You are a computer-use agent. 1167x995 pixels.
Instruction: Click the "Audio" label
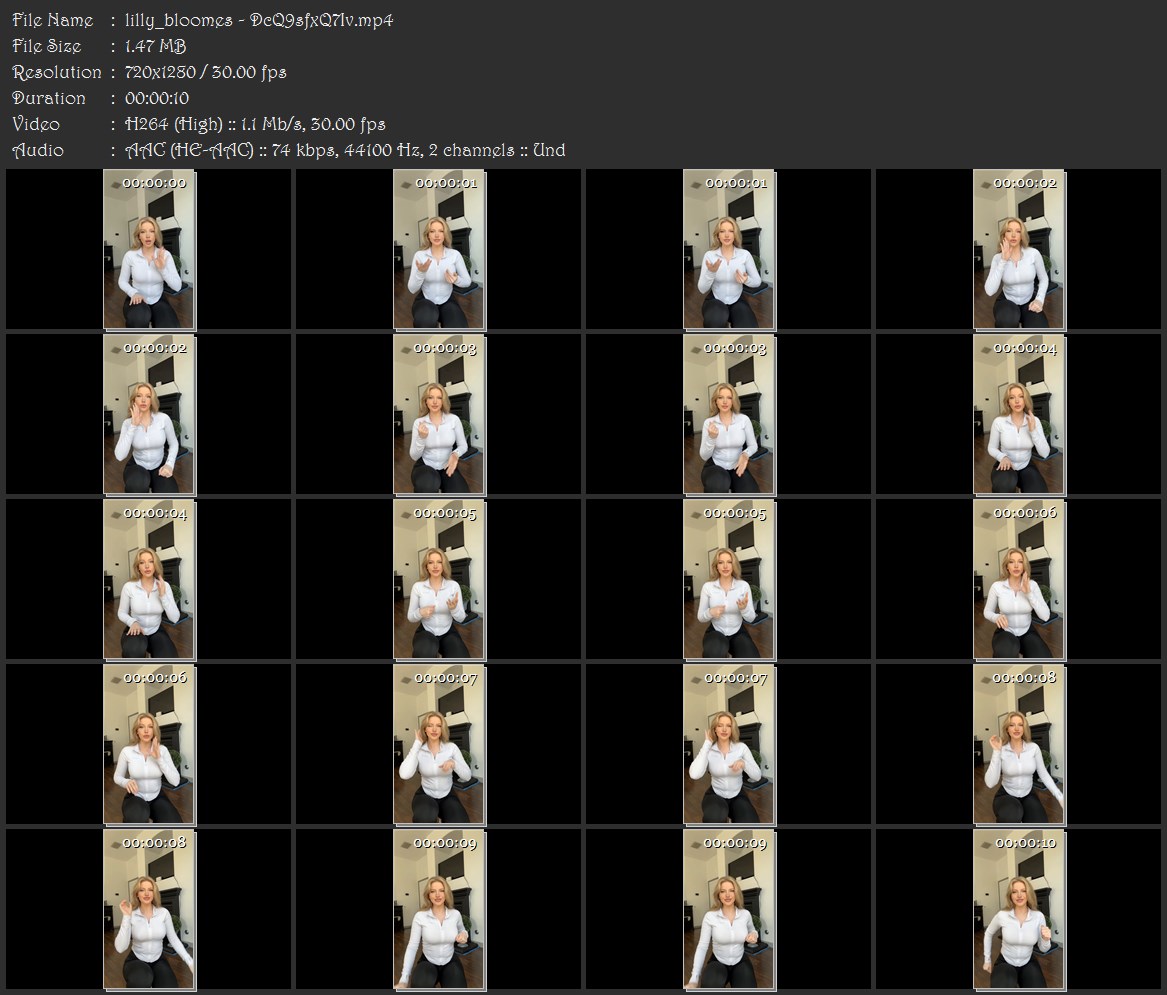tap(38, 150)
